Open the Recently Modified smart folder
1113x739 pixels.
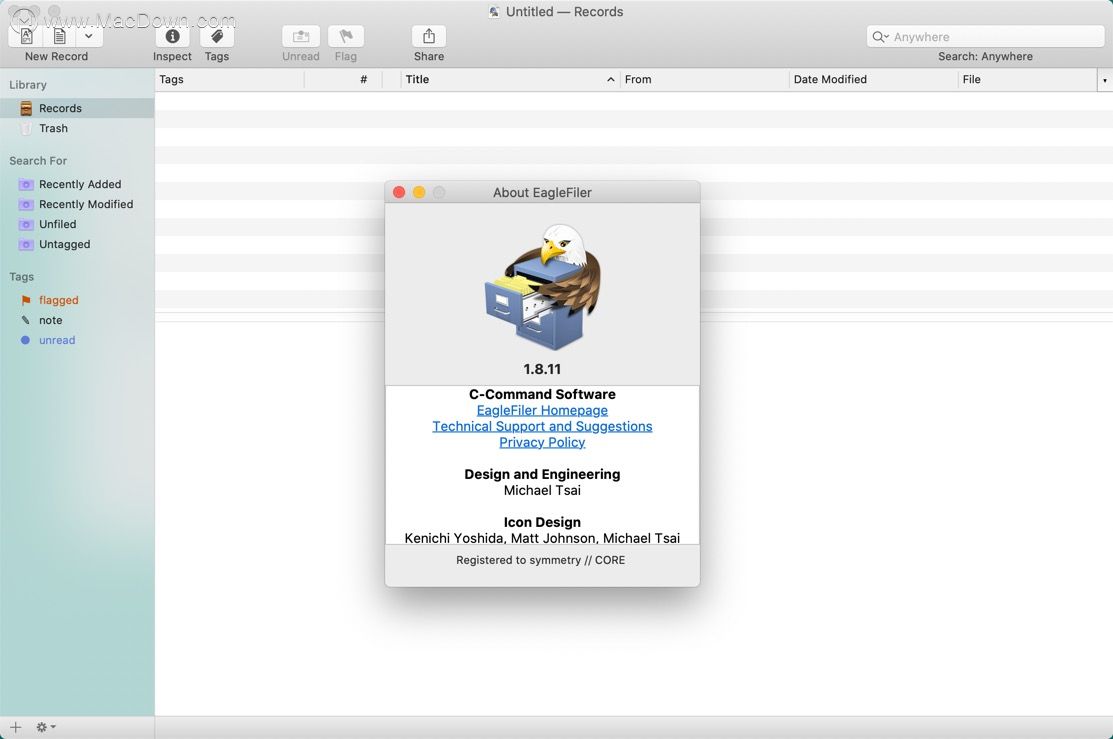coord(77,204)
